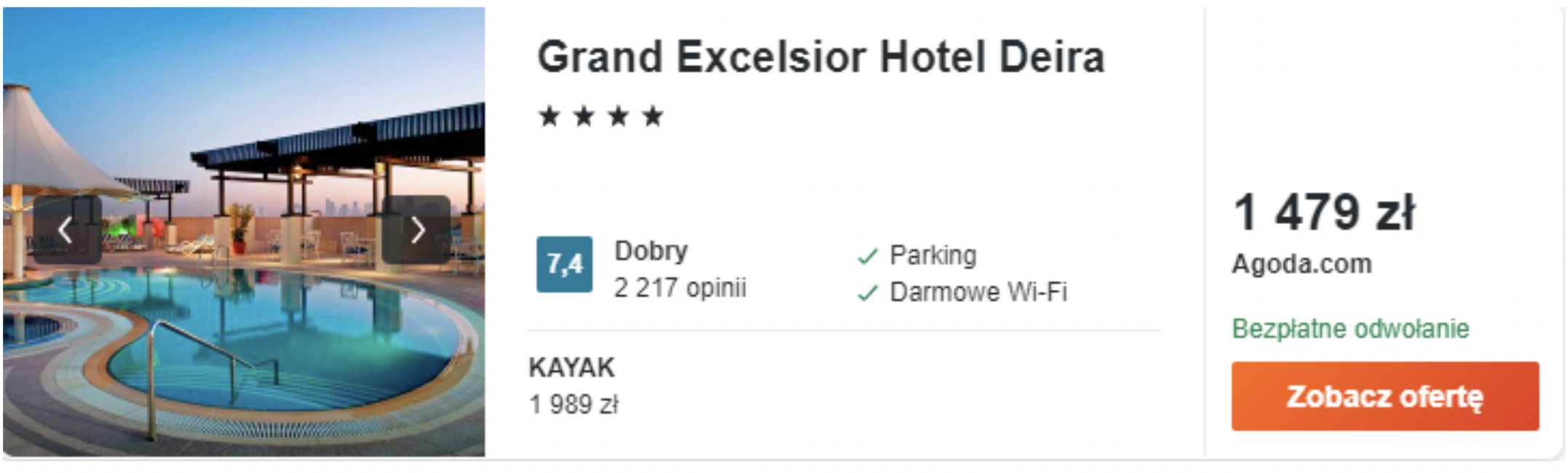Image resolution: width=1568 pixels, height=473 pixels.
Task: Open the Agoda.com provider link
Action: pyautogui.click(x=1302, y=263)
